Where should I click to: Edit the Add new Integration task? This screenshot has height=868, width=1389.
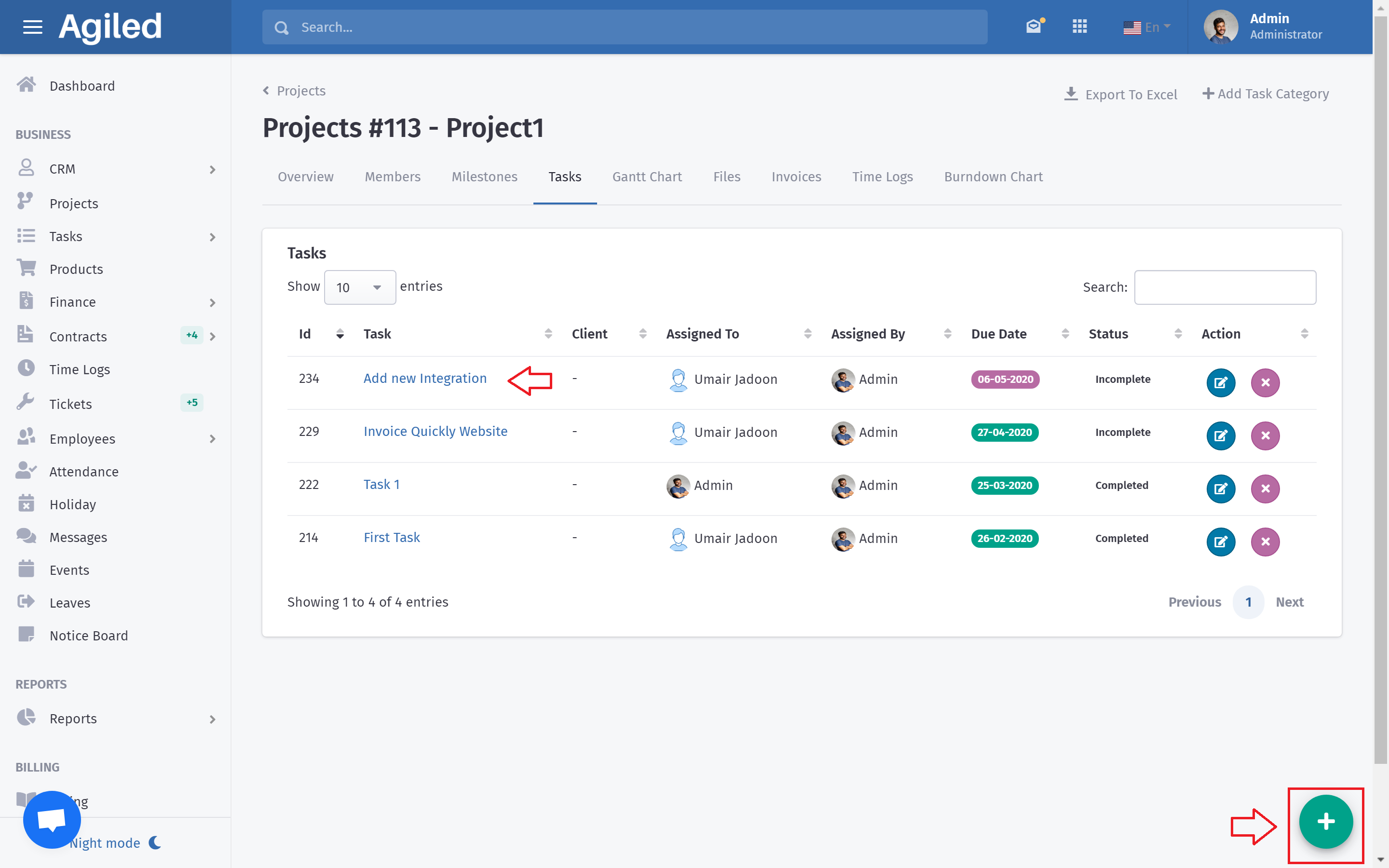pyautogui.click(x=1220, y=382)
